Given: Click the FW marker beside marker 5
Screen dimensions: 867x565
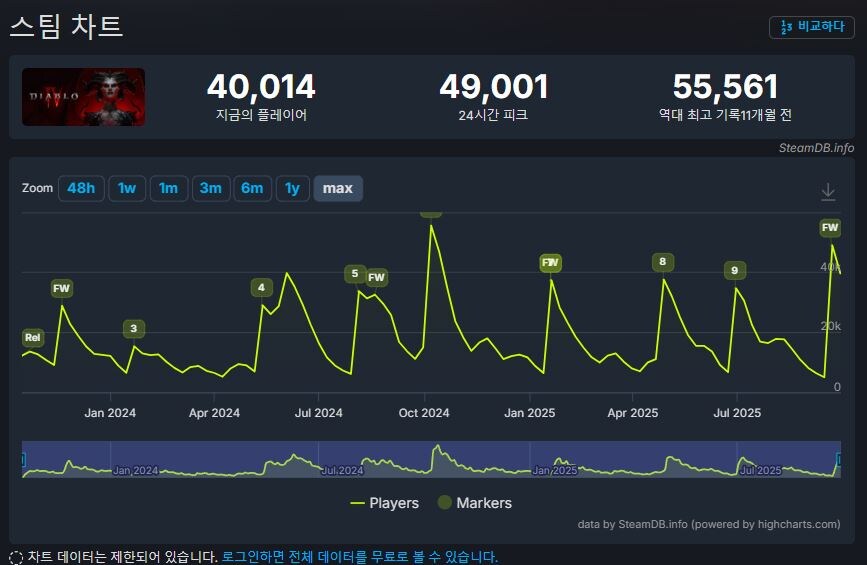Looking at the screenshot, I should 377,278.
